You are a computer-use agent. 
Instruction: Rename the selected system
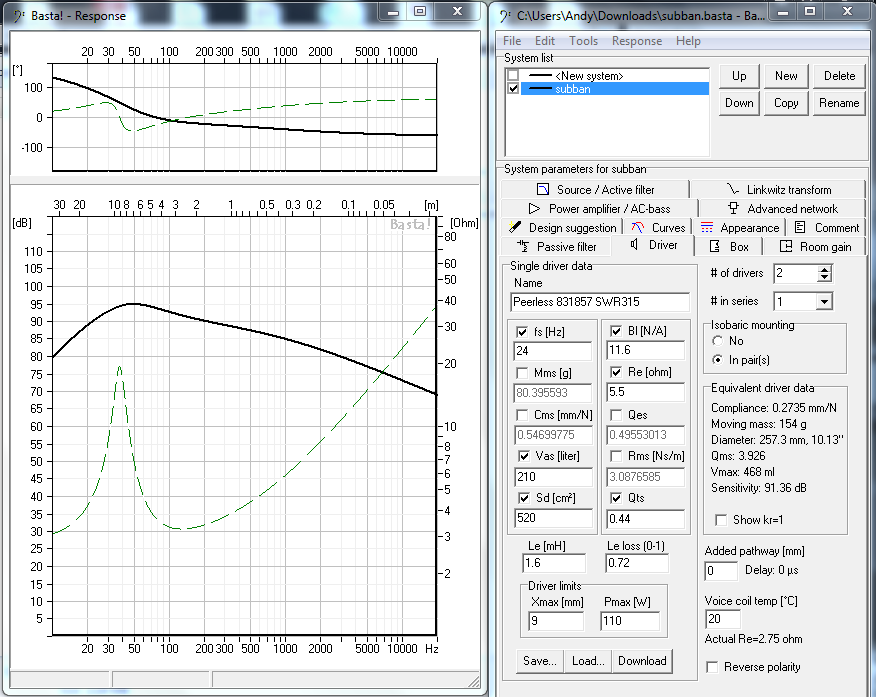839,103
